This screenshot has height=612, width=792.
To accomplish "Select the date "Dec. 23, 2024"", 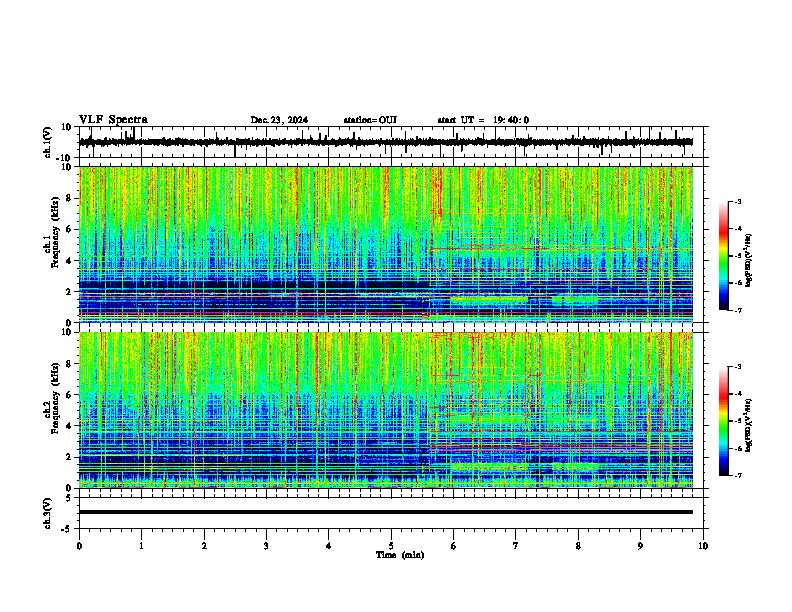I will [279, 120].
